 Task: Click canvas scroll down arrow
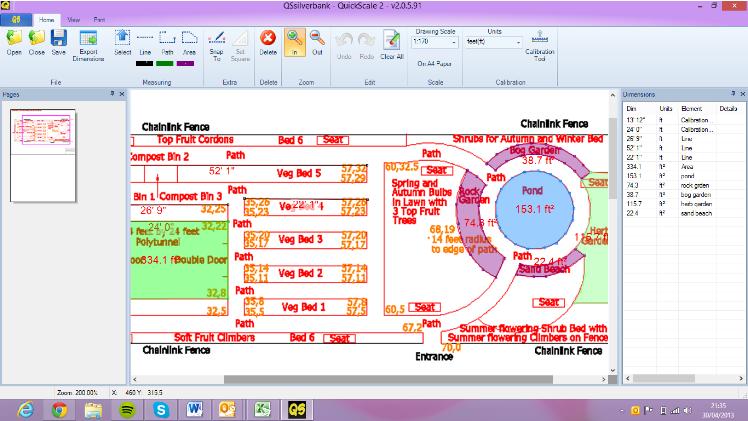[x=613, y=370]
